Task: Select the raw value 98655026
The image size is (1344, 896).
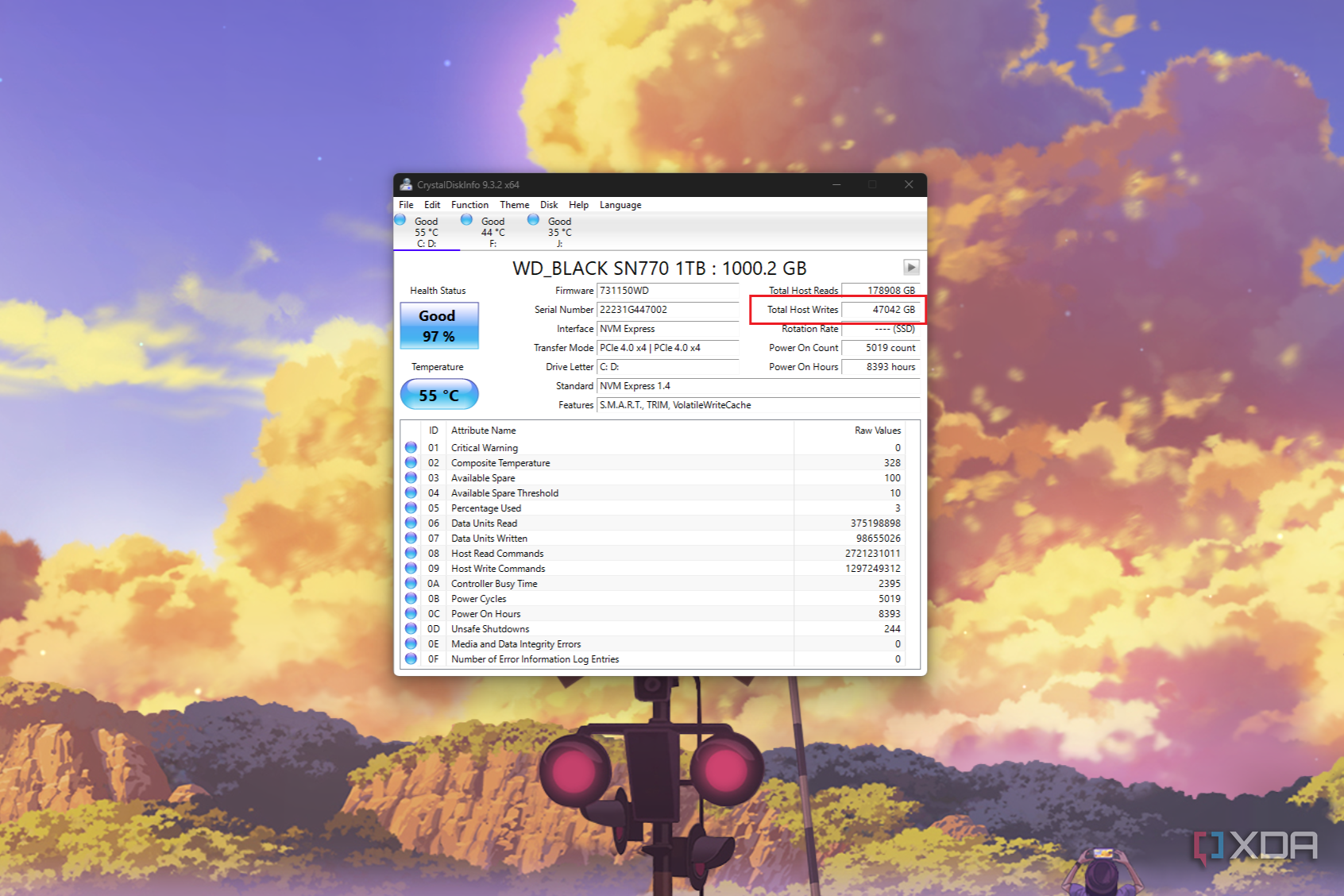Action: click(879, 539)
